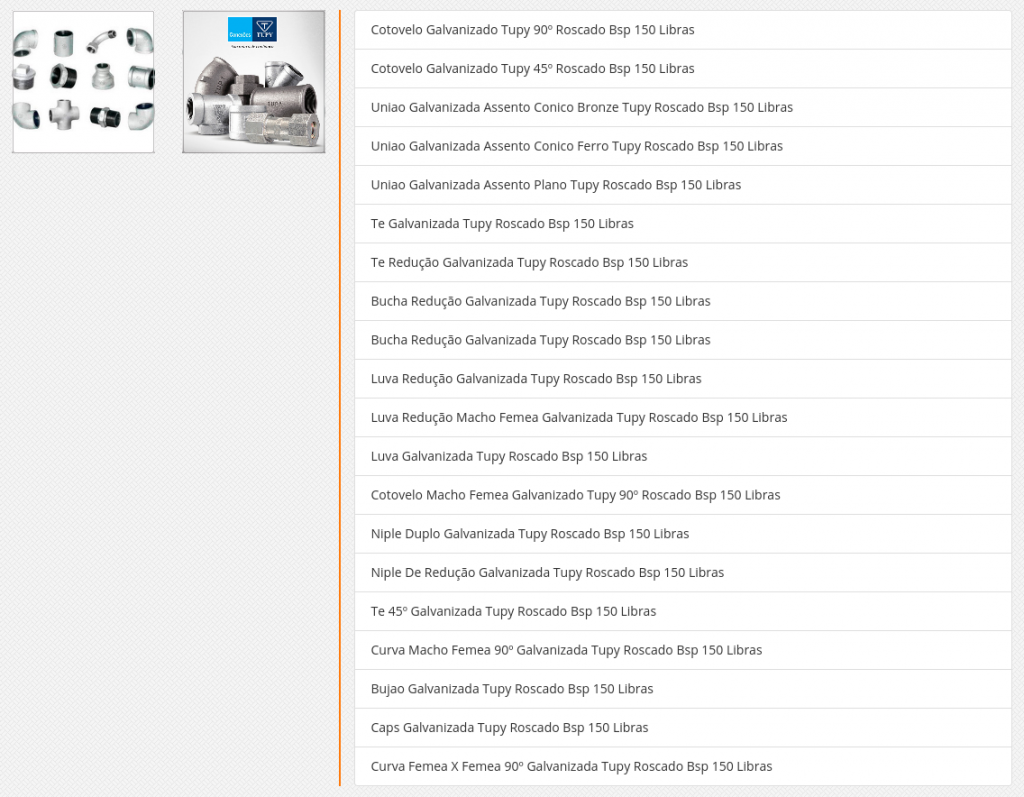Select Uniao Galvanizada Assento Plano Tupy
Screen dimensions: 1024x797
555,185
